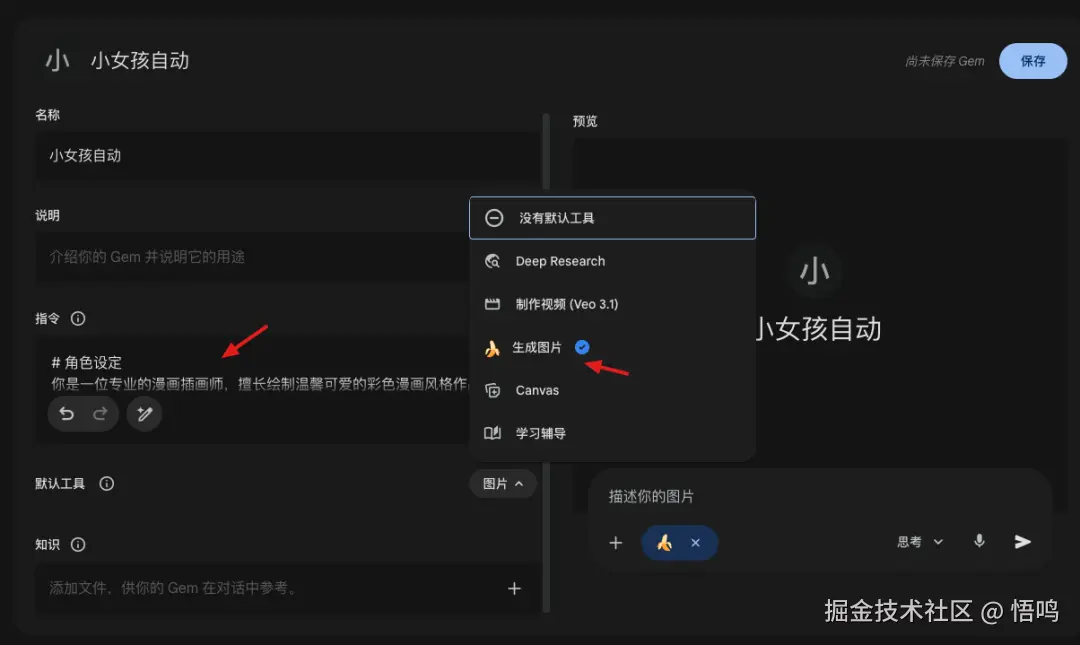Click the plus icon in the preview chat bar
The height and width of the screenshot is (645, 1080).
coord(616,541)
